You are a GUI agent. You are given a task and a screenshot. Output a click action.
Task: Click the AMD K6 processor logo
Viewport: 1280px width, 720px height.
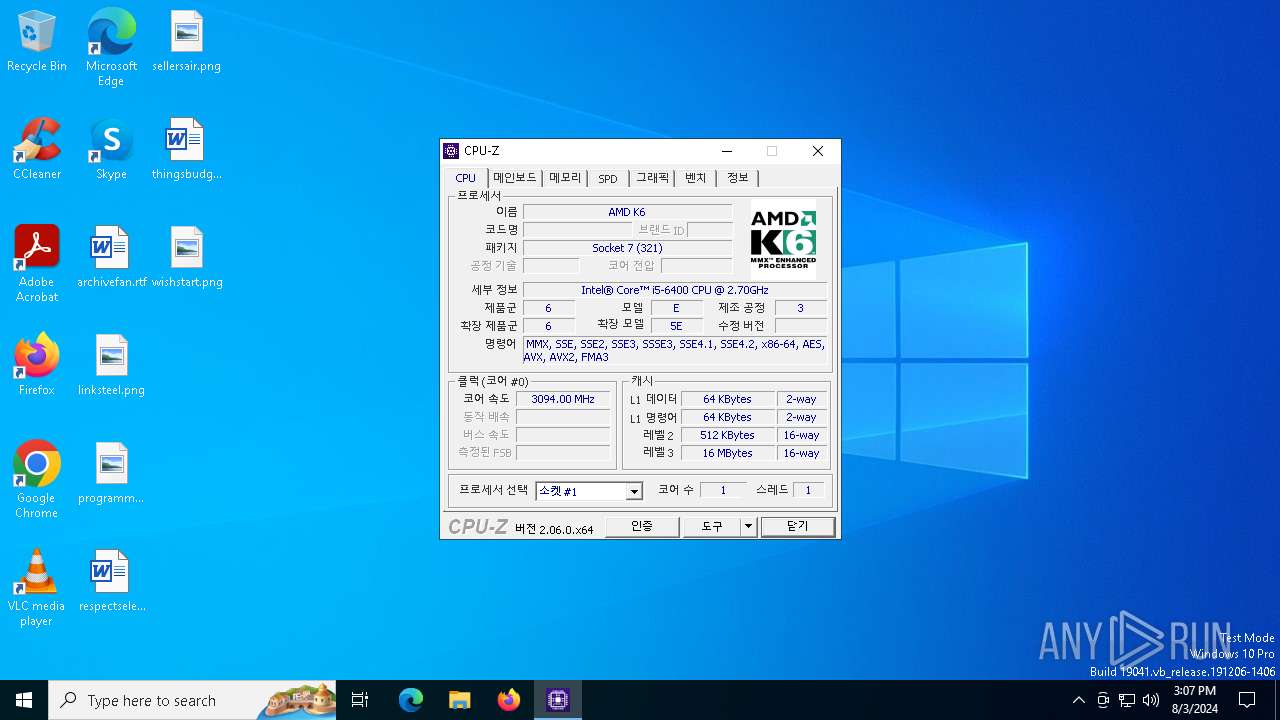tap(783, 240)
